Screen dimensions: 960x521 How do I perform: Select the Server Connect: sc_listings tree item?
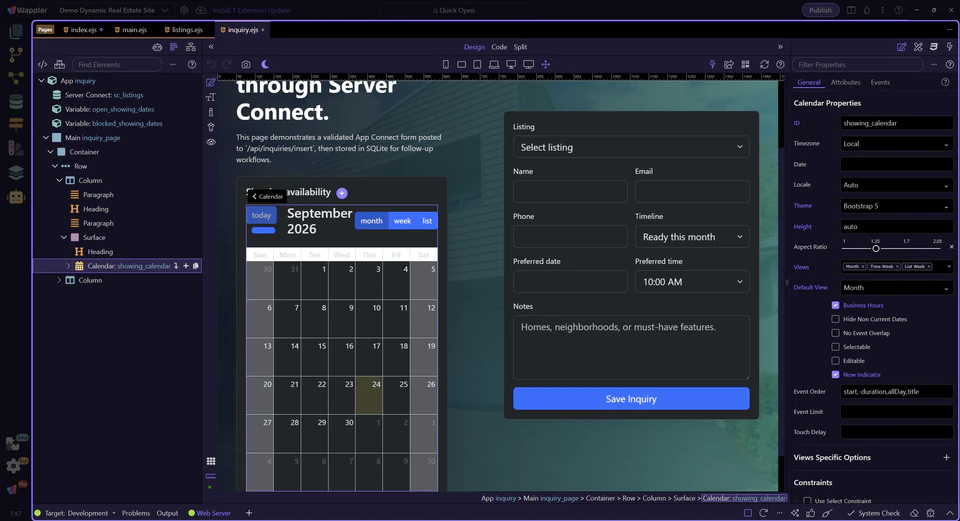pos(103,95)
